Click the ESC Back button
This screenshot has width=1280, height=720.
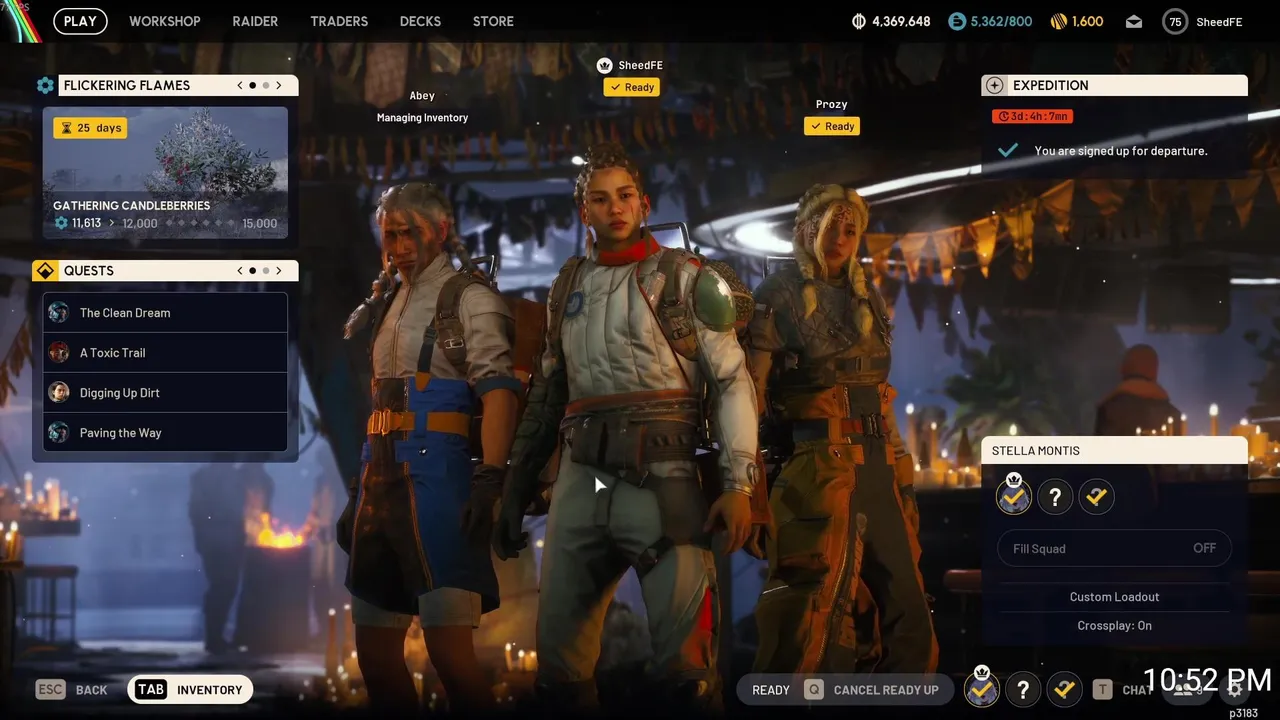pyautogui.click(x=72, y=690)
